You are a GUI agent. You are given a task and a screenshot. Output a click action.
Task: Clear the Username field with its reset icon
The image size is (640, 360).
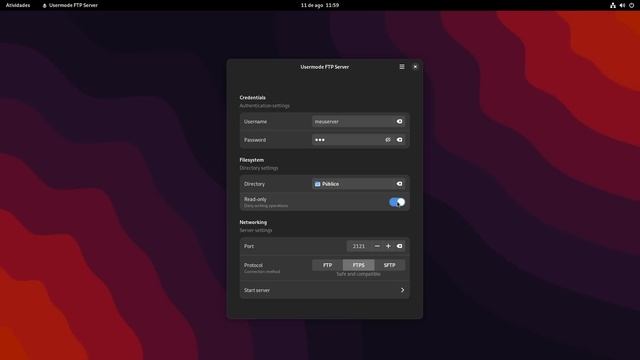click(x=400, y=121)
